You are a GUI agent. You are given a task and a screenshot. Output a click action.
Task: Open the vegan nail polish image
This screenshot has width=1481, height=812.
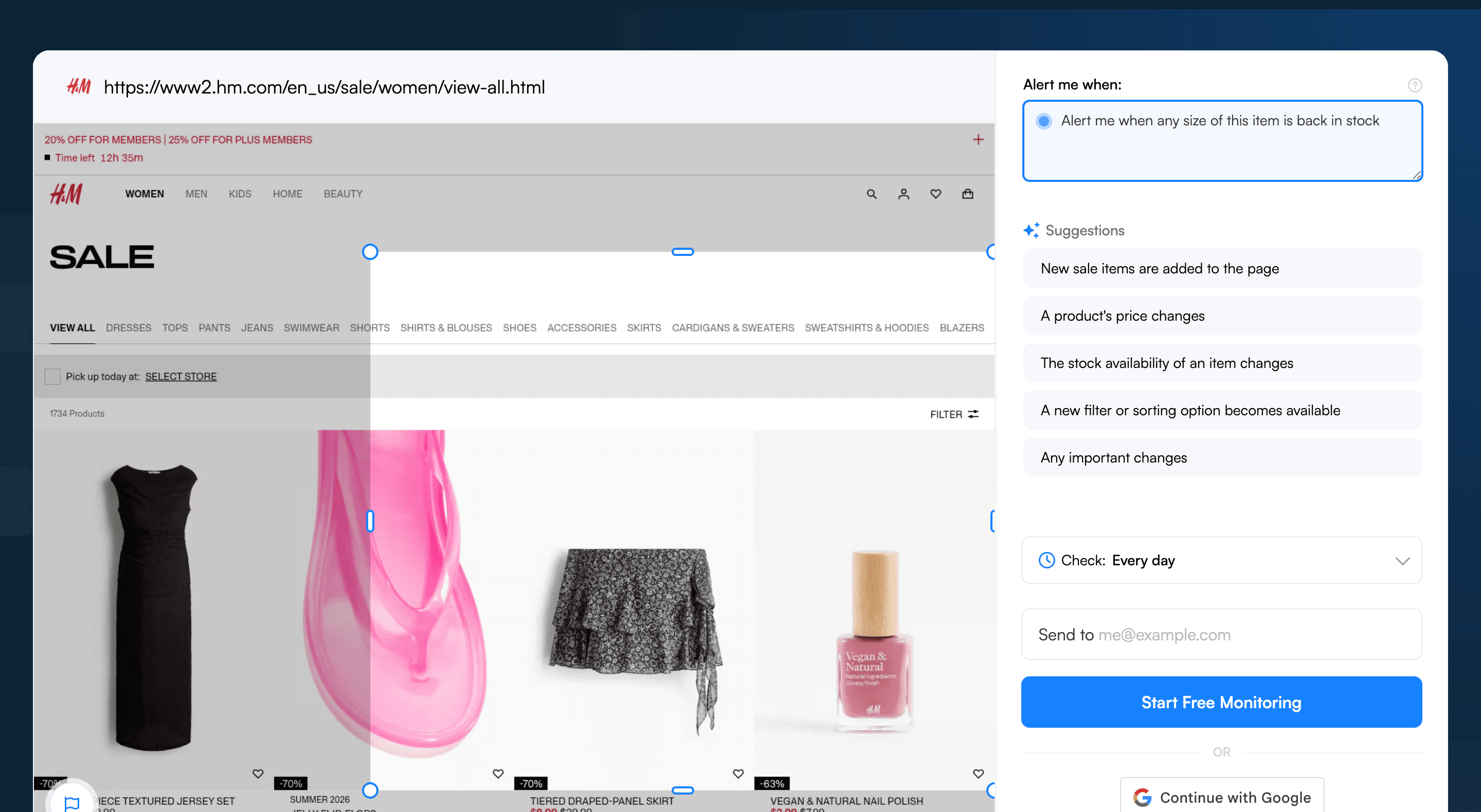pyautogui.click(x=874, y=609)
